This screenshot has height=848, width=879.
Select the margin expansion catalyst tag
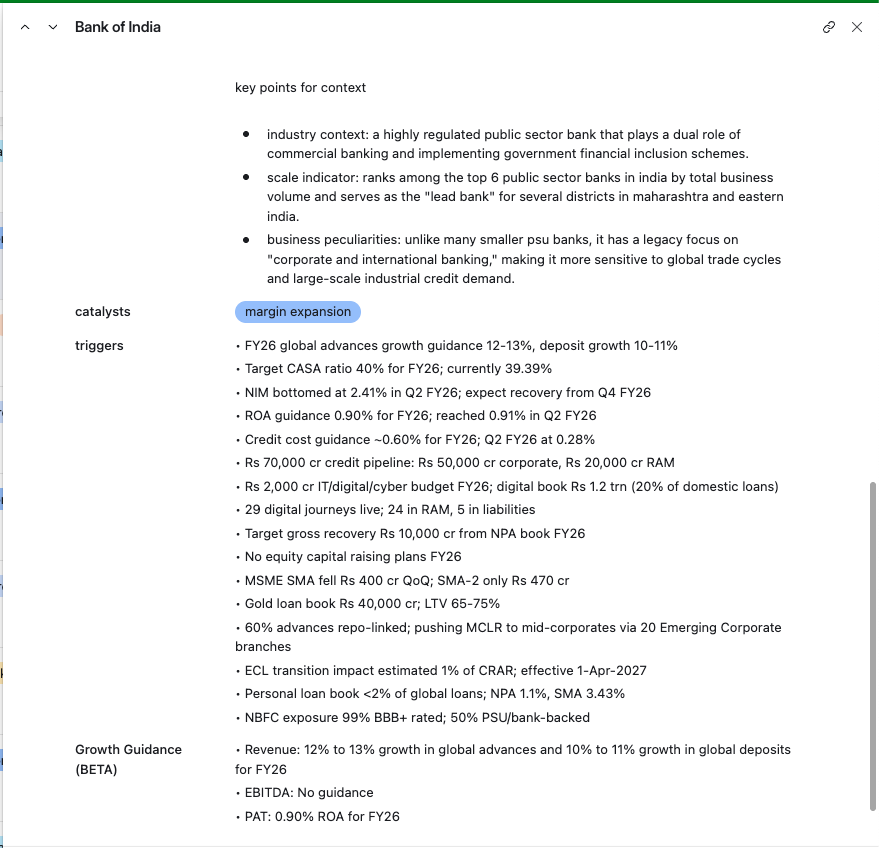(298, 312)
